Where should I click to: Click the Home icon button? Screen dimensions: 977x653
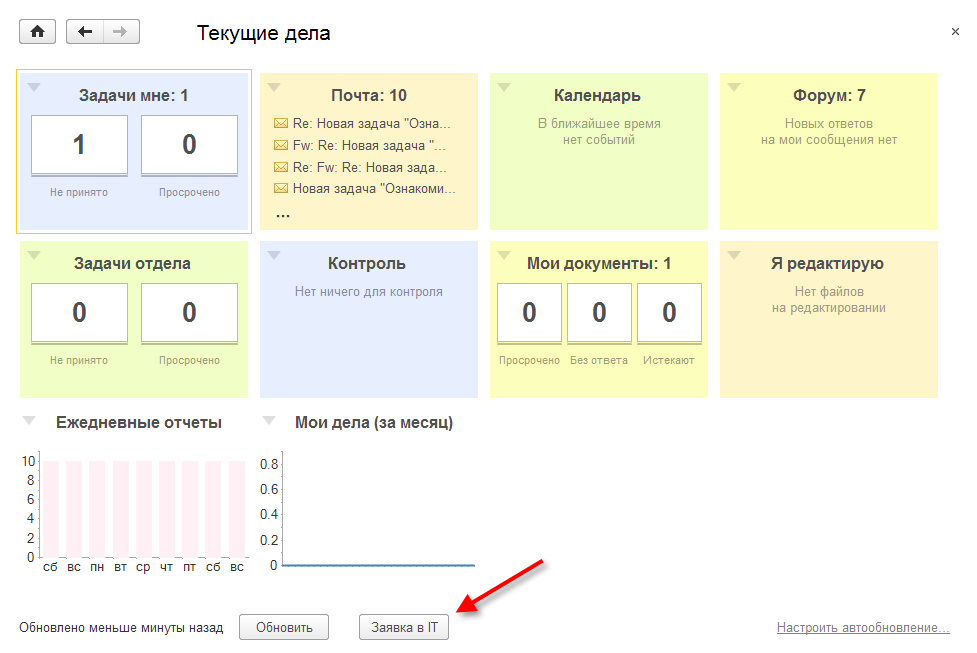pyautogui.click(x=38, y=32)
